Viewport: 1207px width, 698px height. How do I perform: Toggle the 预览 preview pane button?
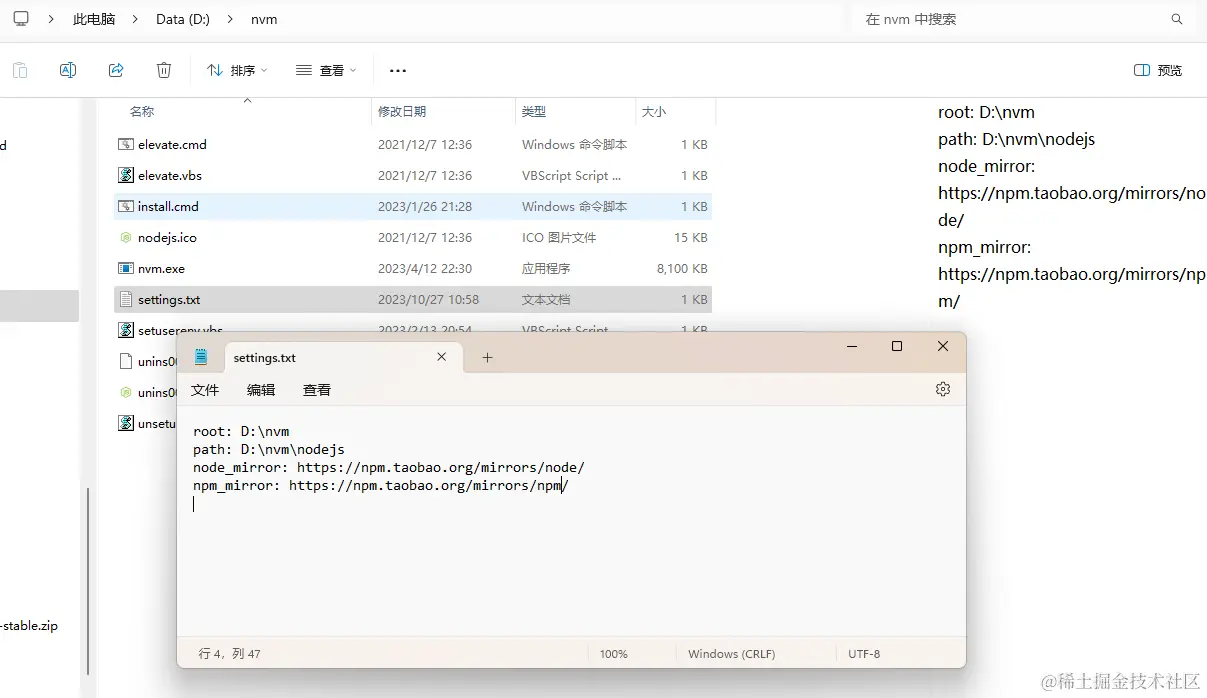tap(1158, 70)
